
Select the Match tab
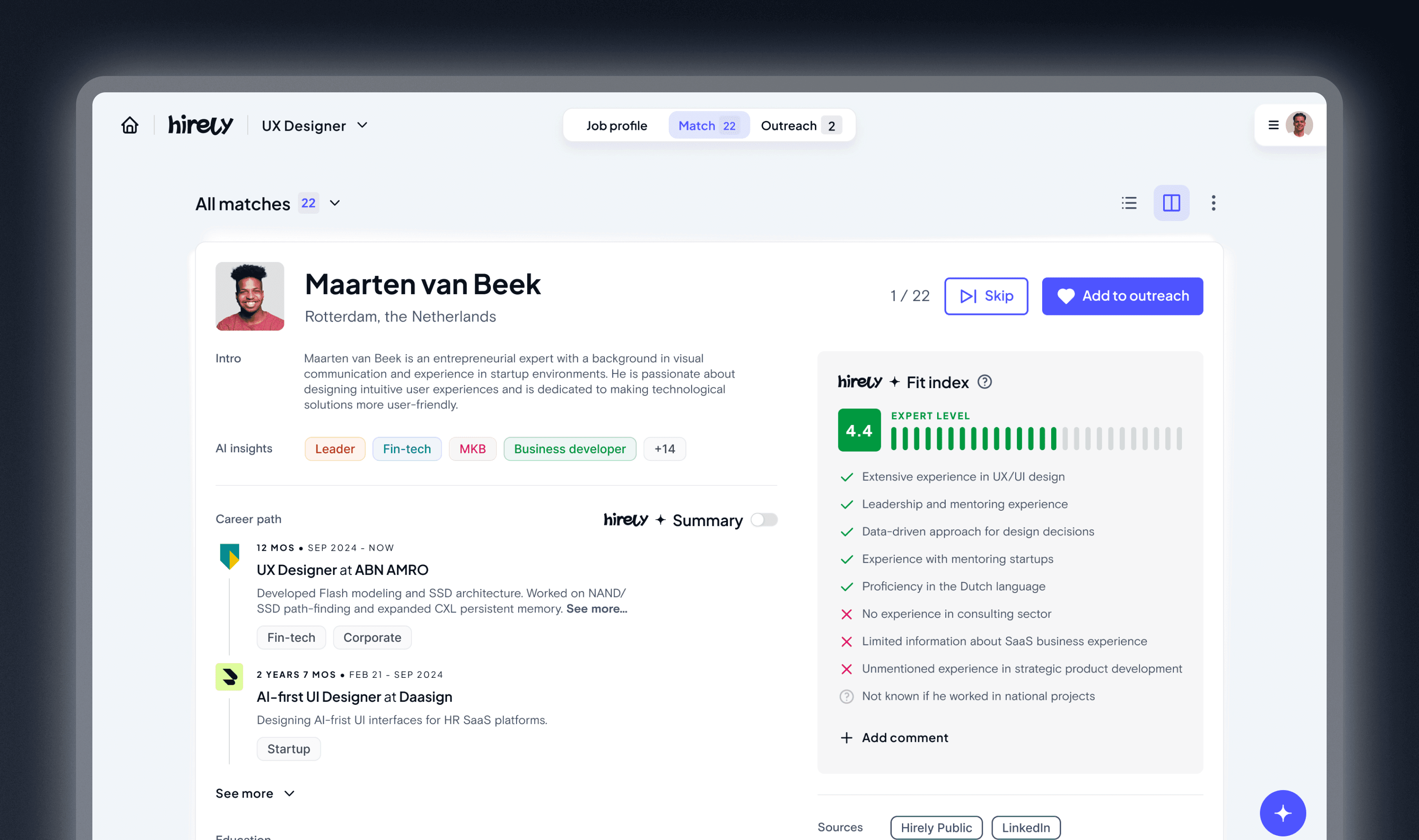point(708,125)
